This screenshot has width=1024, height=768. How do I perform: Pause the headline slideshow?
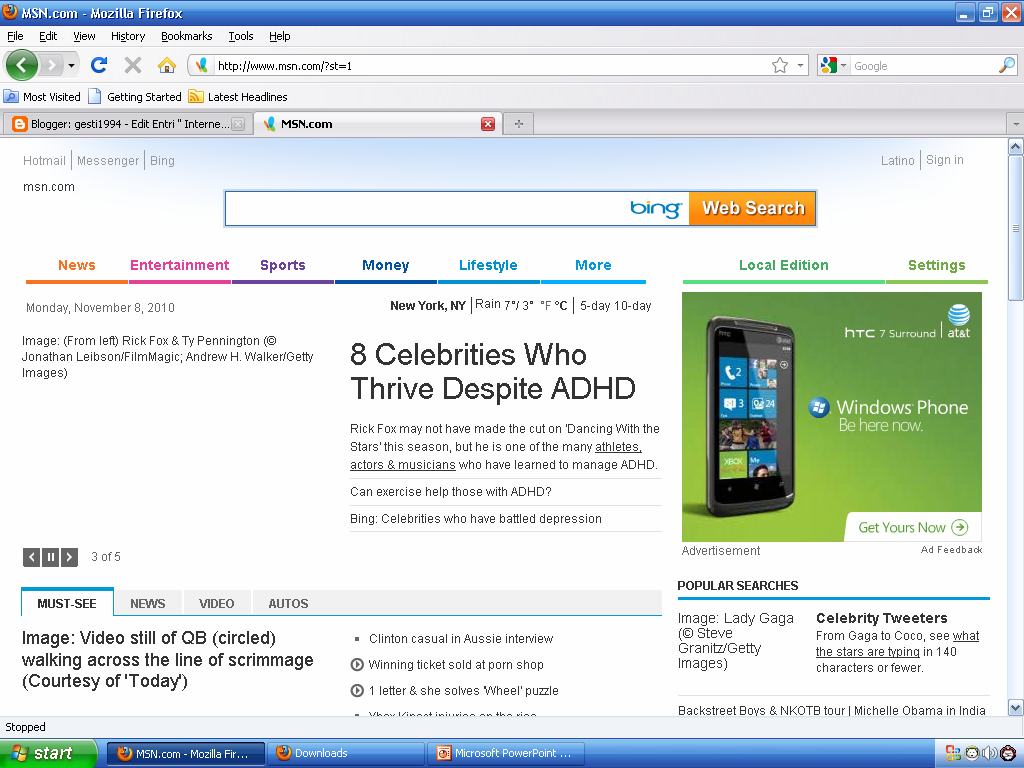(50, 557)
